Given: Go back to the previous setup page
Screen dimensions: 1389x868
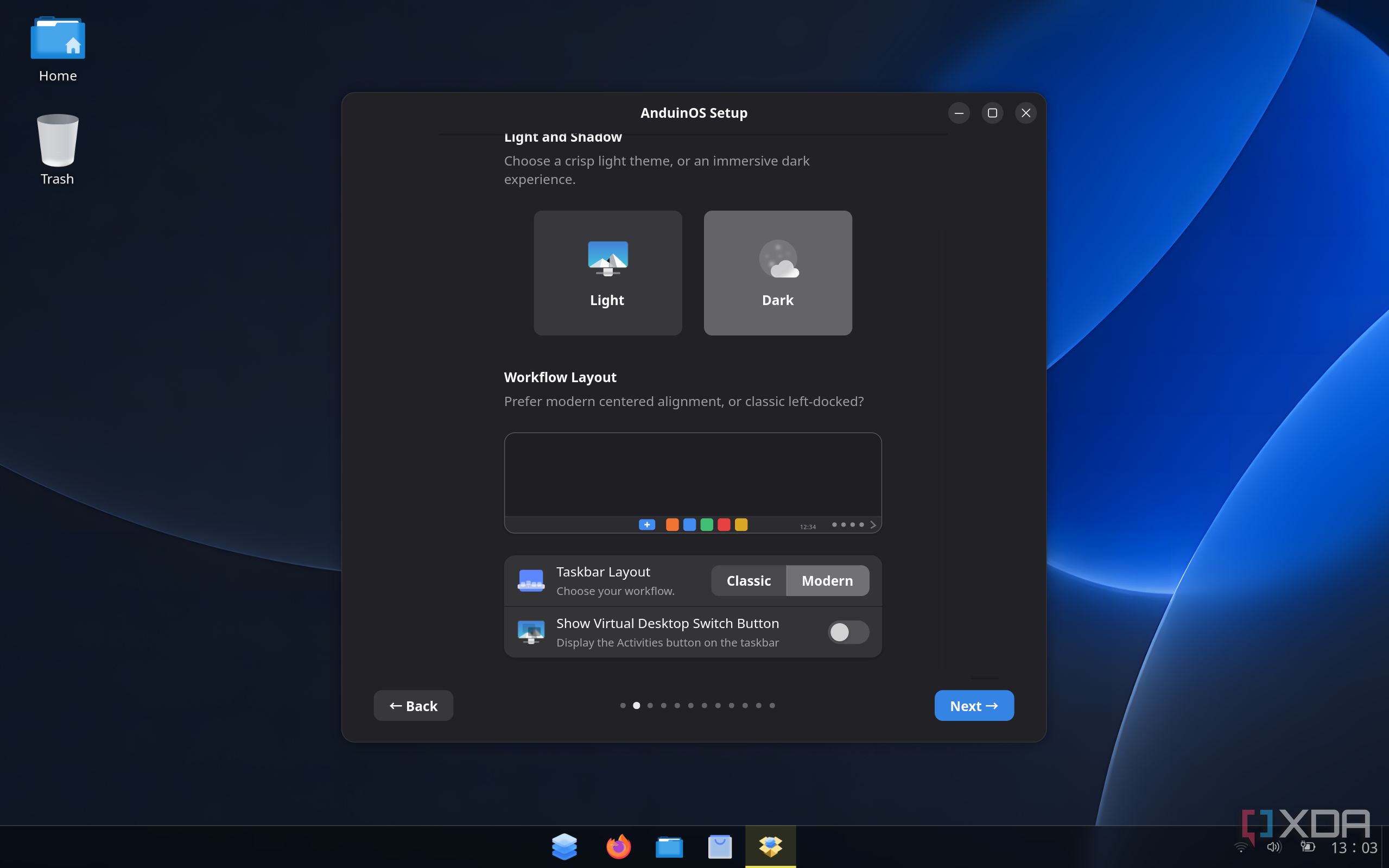Looking at the screenshot, I should [413, 706].
